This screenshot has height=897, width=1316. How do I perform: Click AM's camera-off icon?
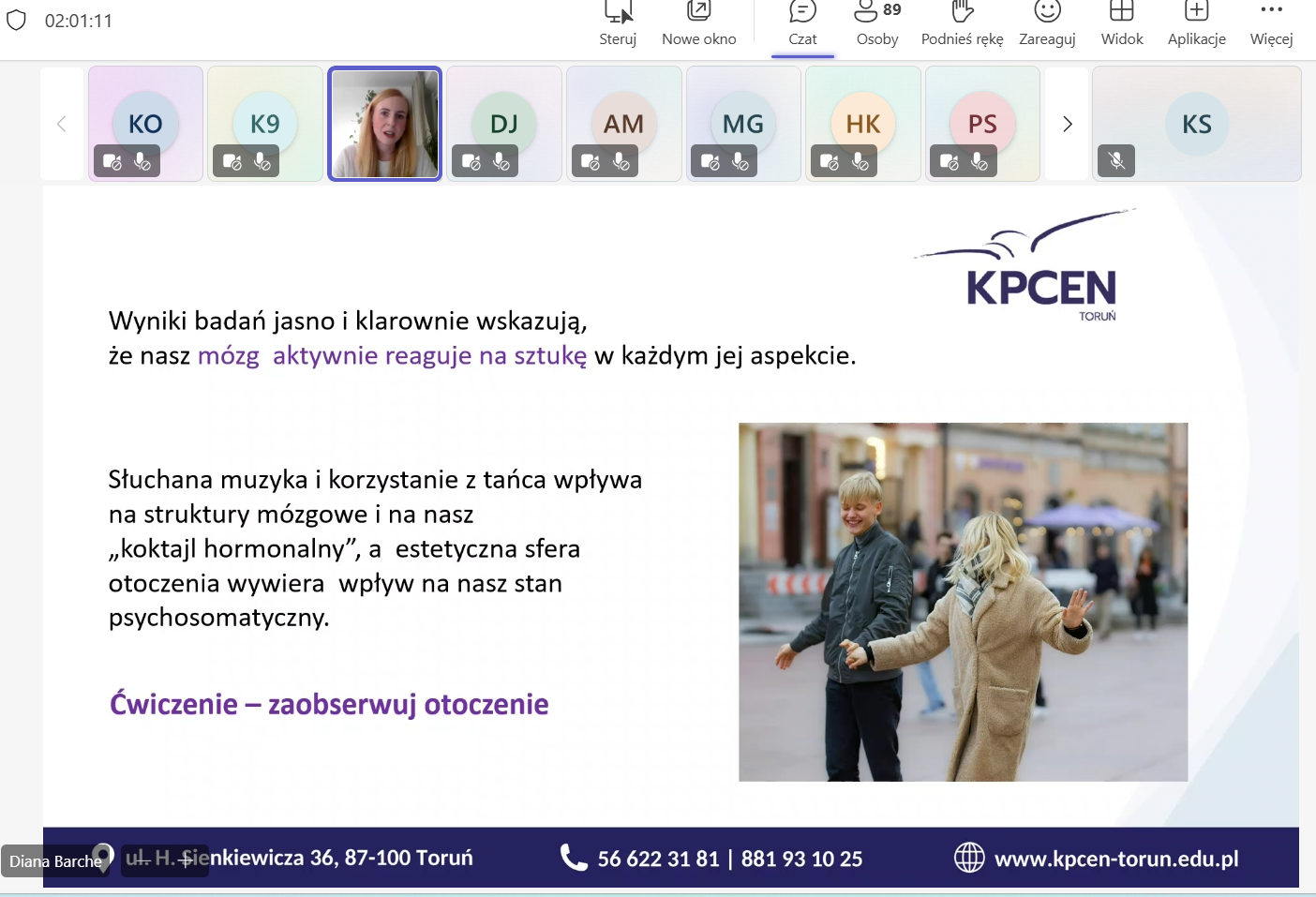click(591, 162)
